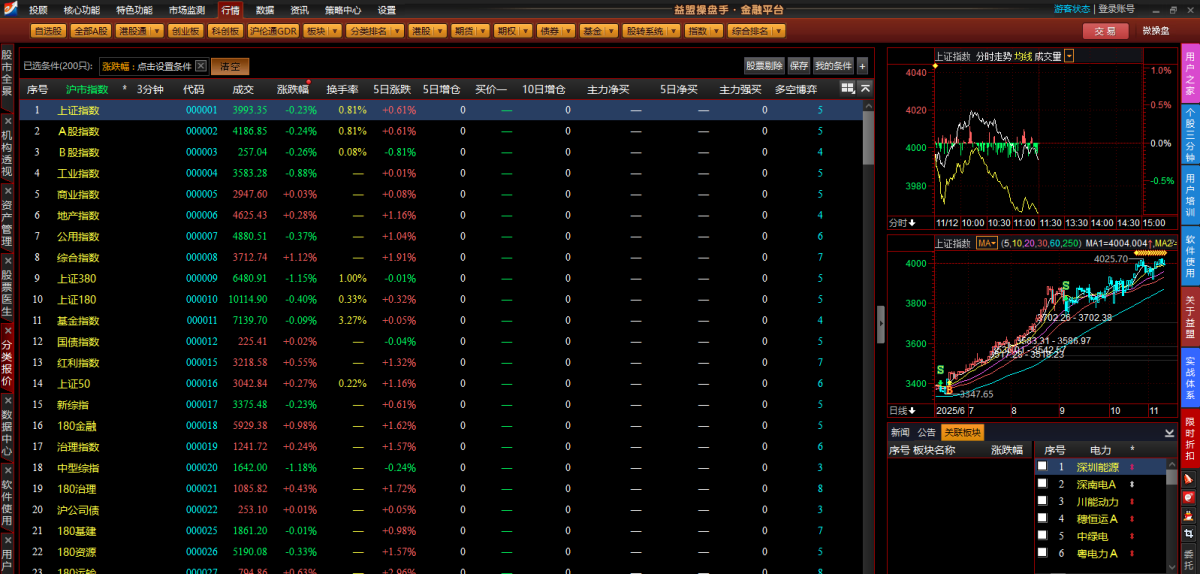The height and width of the screenshot is (574, 1200).
Task: Click the collapse-to-top arrow icon in table header
Action: 865,88
